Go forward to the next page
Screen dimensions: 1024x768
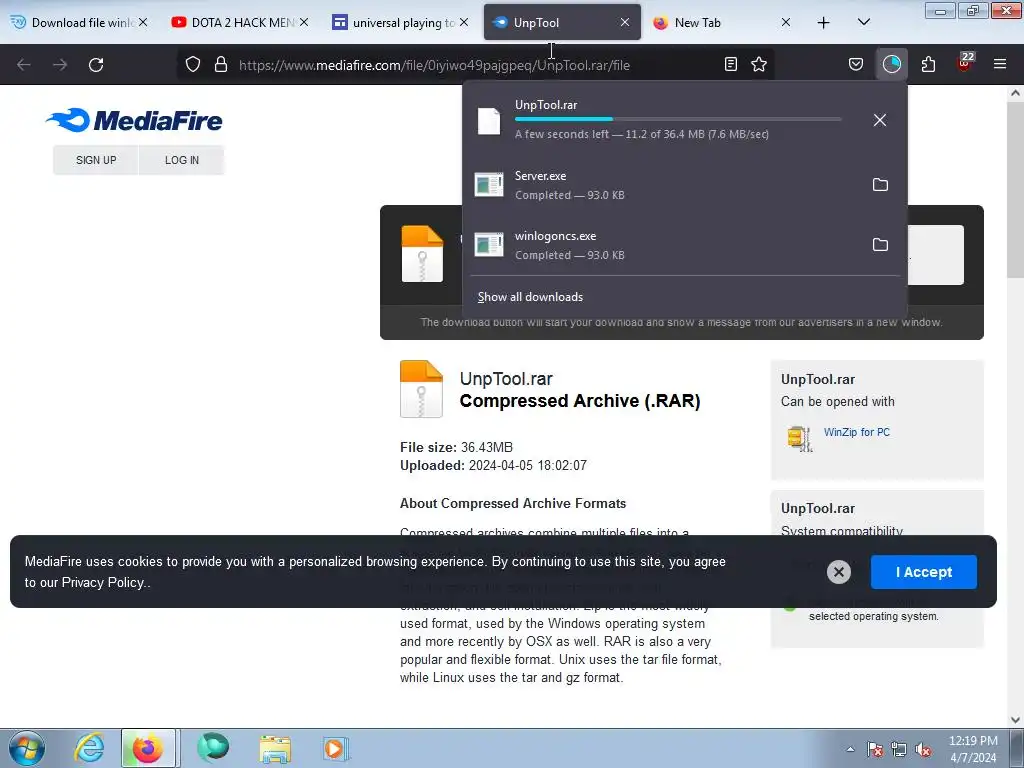click(60, 65)
